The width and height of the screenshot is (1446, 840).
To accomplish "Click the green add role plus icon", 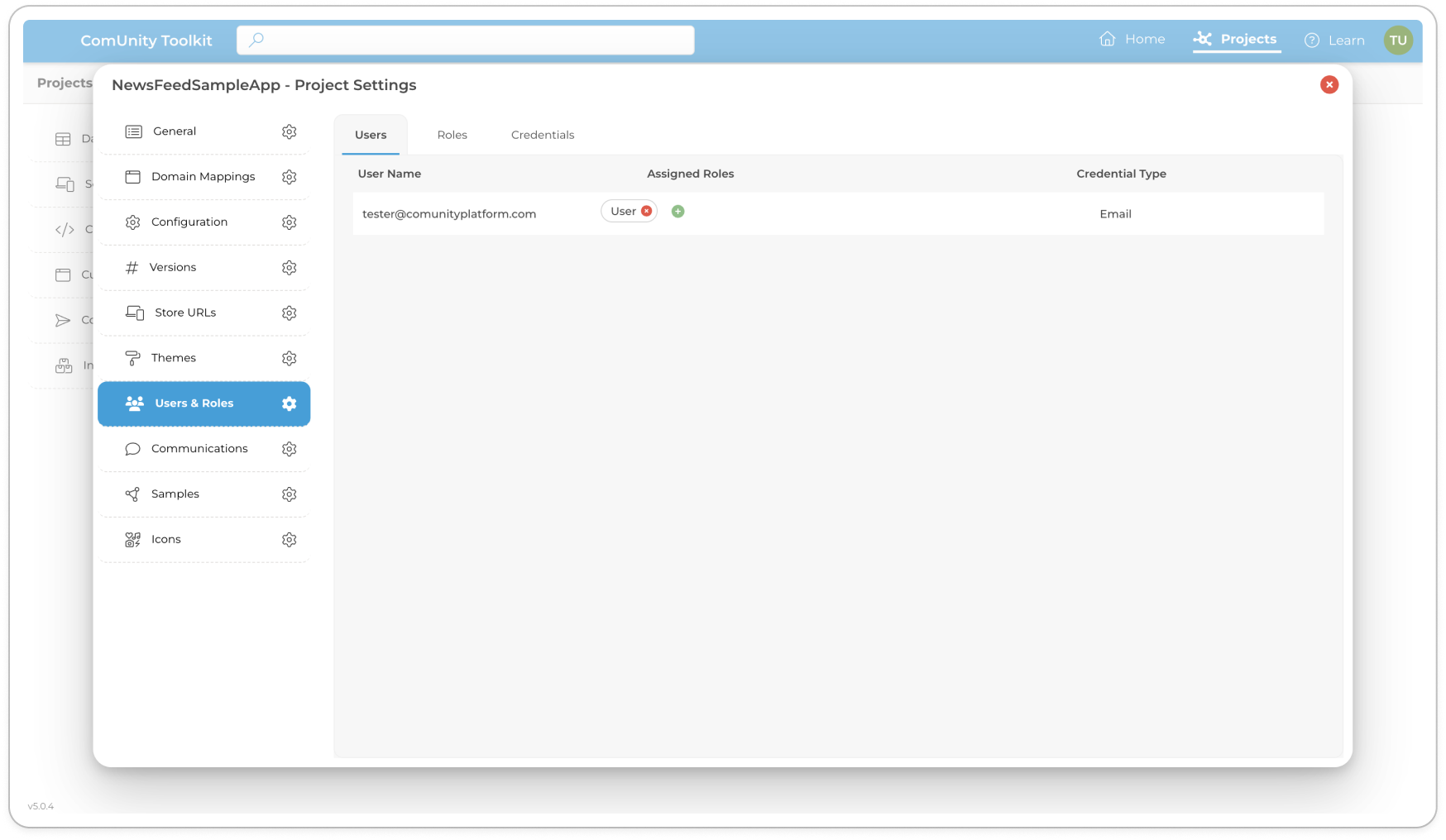I will [x=678, y=212].
